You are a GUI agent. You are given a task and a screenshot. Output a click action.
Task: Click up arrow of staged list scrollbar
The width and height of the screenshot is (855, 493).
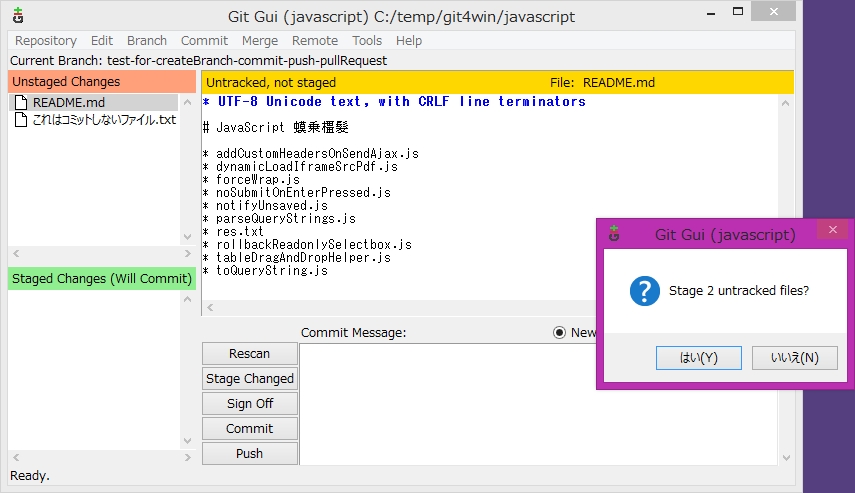188,299
